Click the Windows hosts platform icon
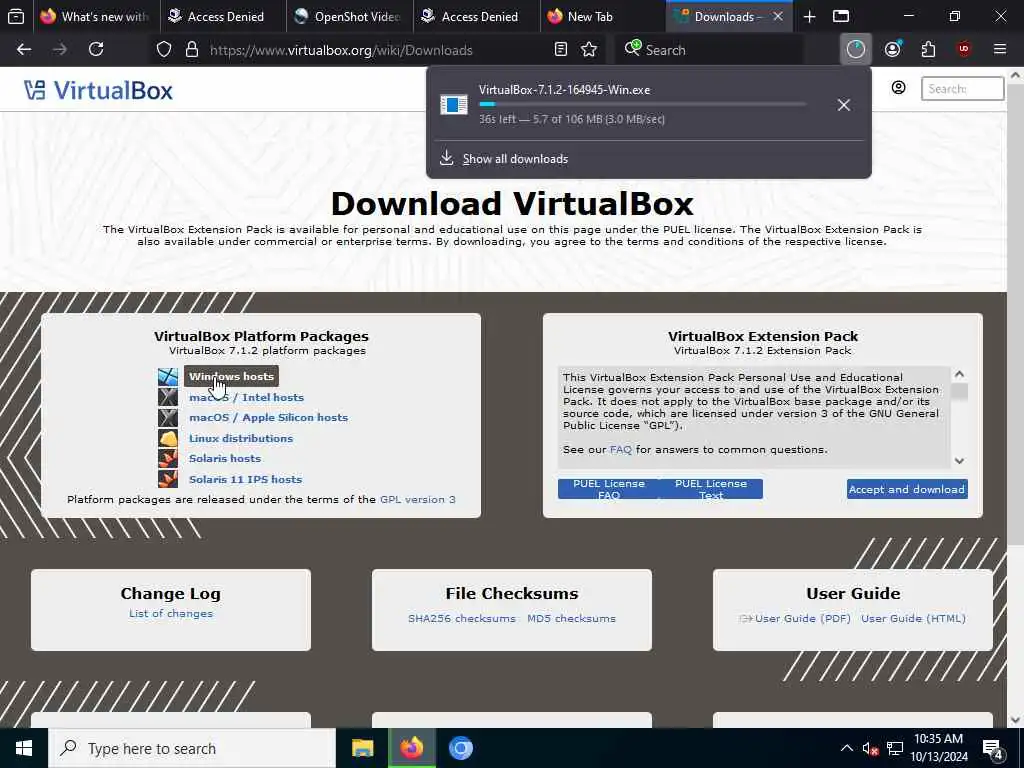 (168, 377)
